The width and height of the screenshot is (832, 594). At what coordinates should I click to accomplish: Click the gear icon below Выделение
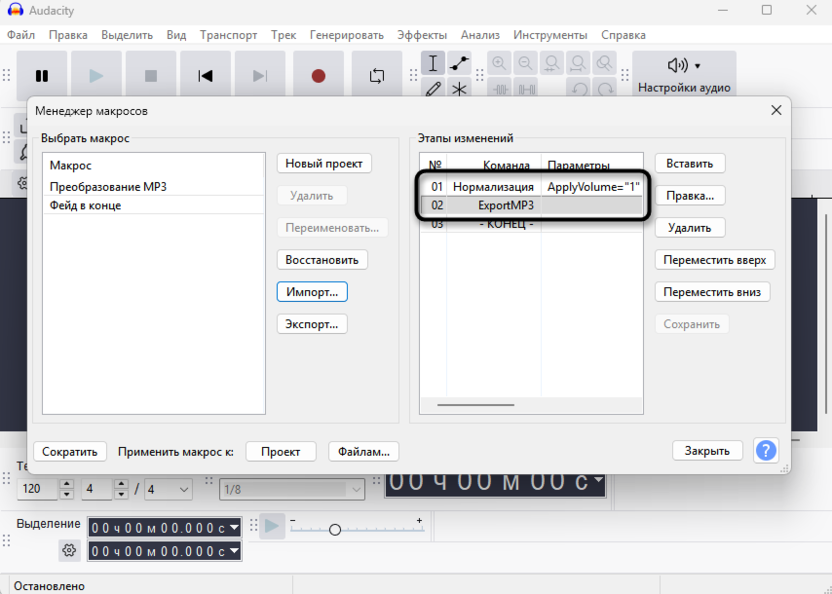coord(69,549)
